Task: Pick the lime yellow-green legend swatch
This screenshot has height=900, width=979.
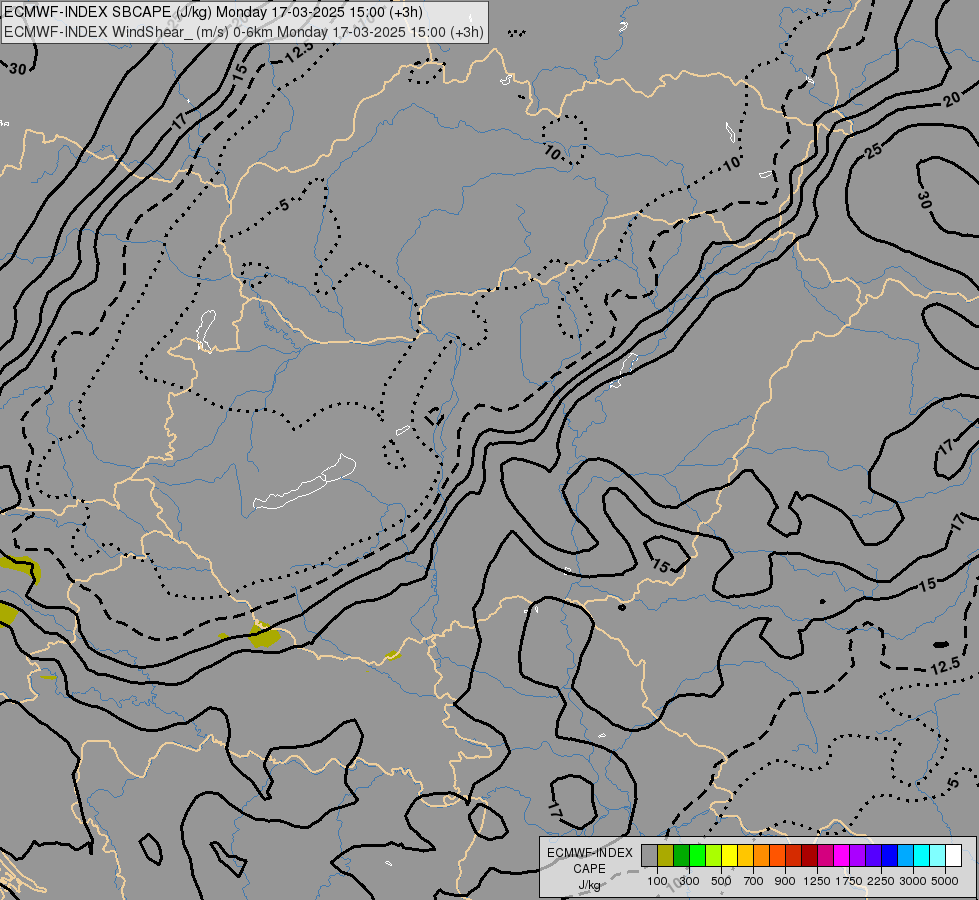Action: click(x=713, y=855)
